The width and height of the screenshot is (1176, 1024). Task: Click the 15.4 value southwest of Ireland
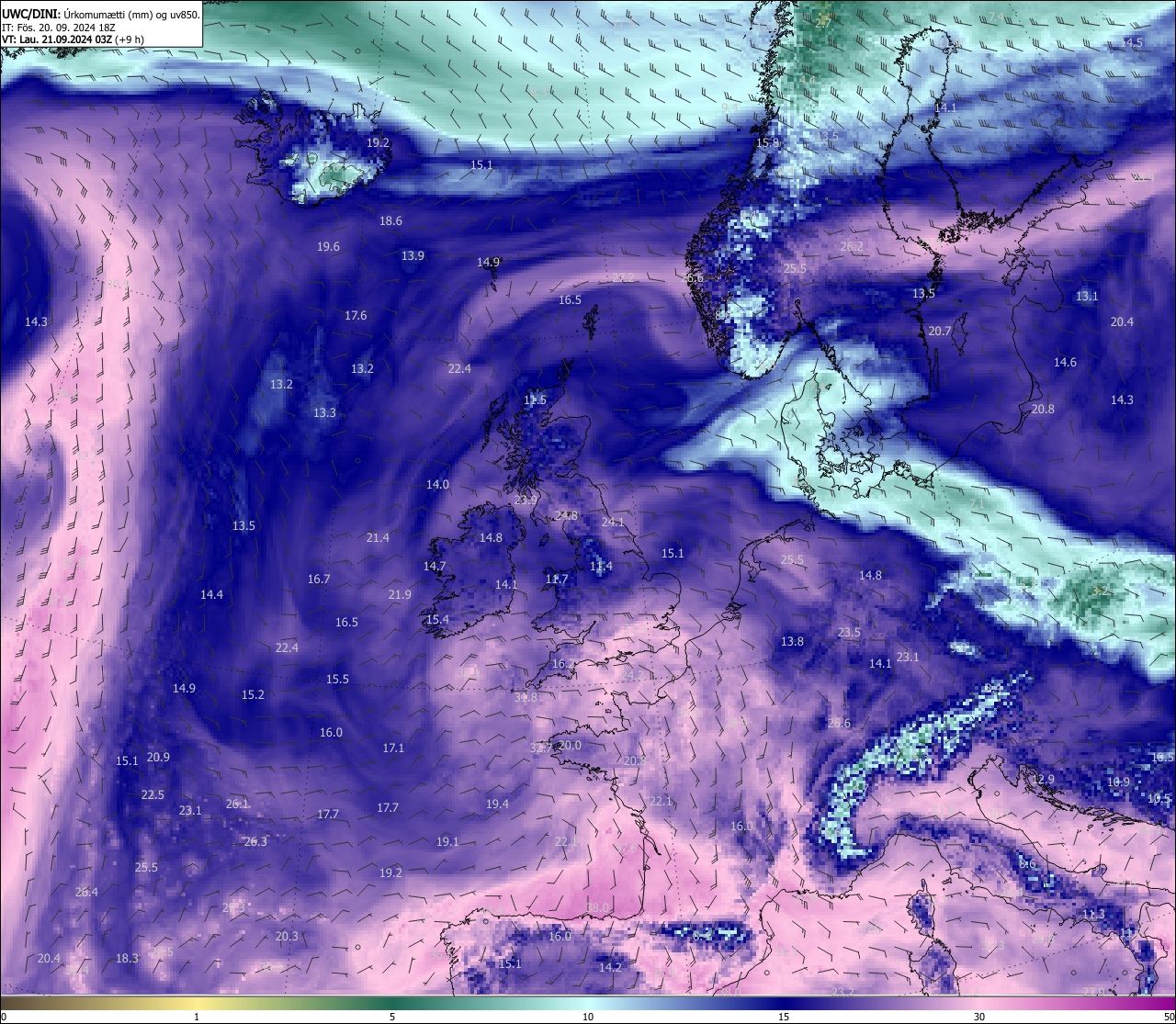click(437, 619)
